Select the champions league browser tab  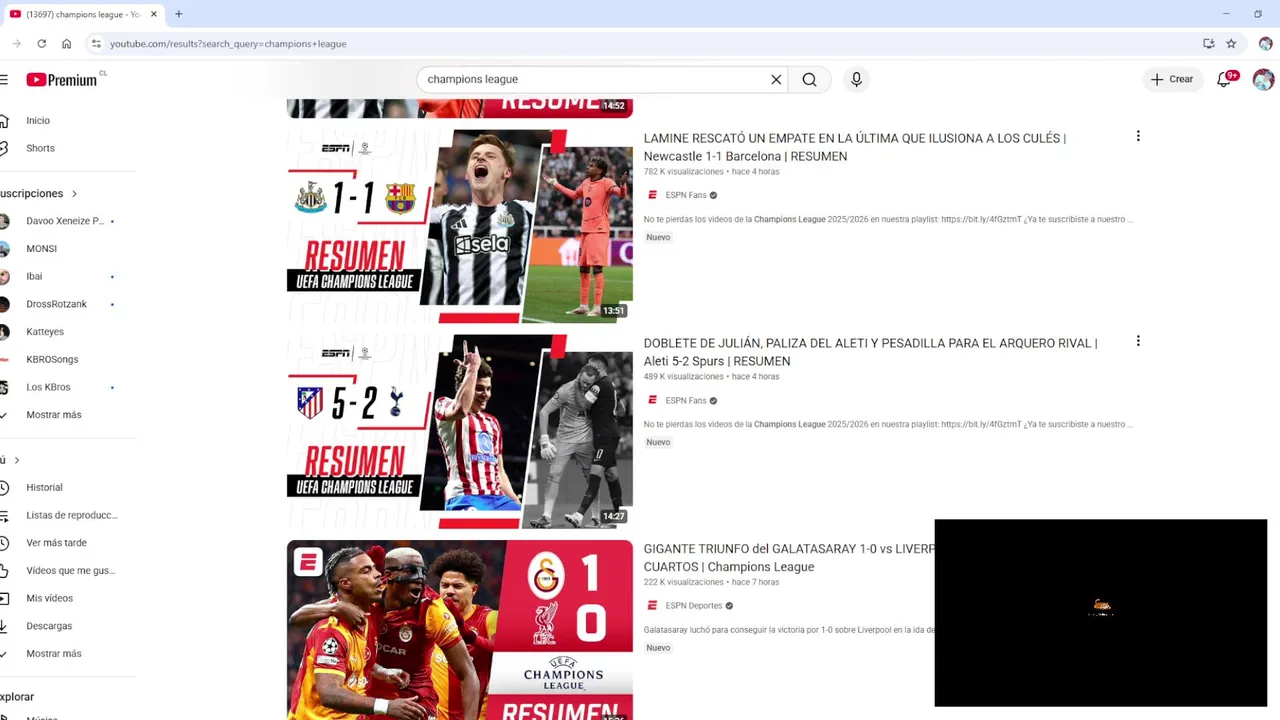click(84, 14)
